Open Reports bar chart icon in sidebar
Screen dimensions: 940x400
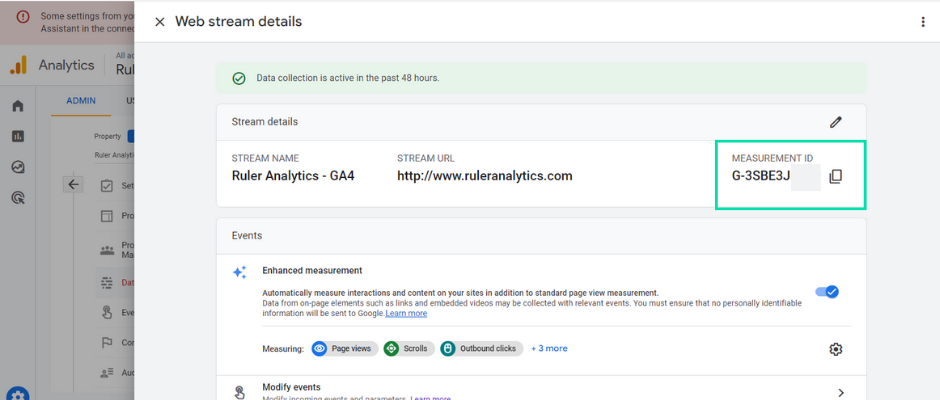18,137
